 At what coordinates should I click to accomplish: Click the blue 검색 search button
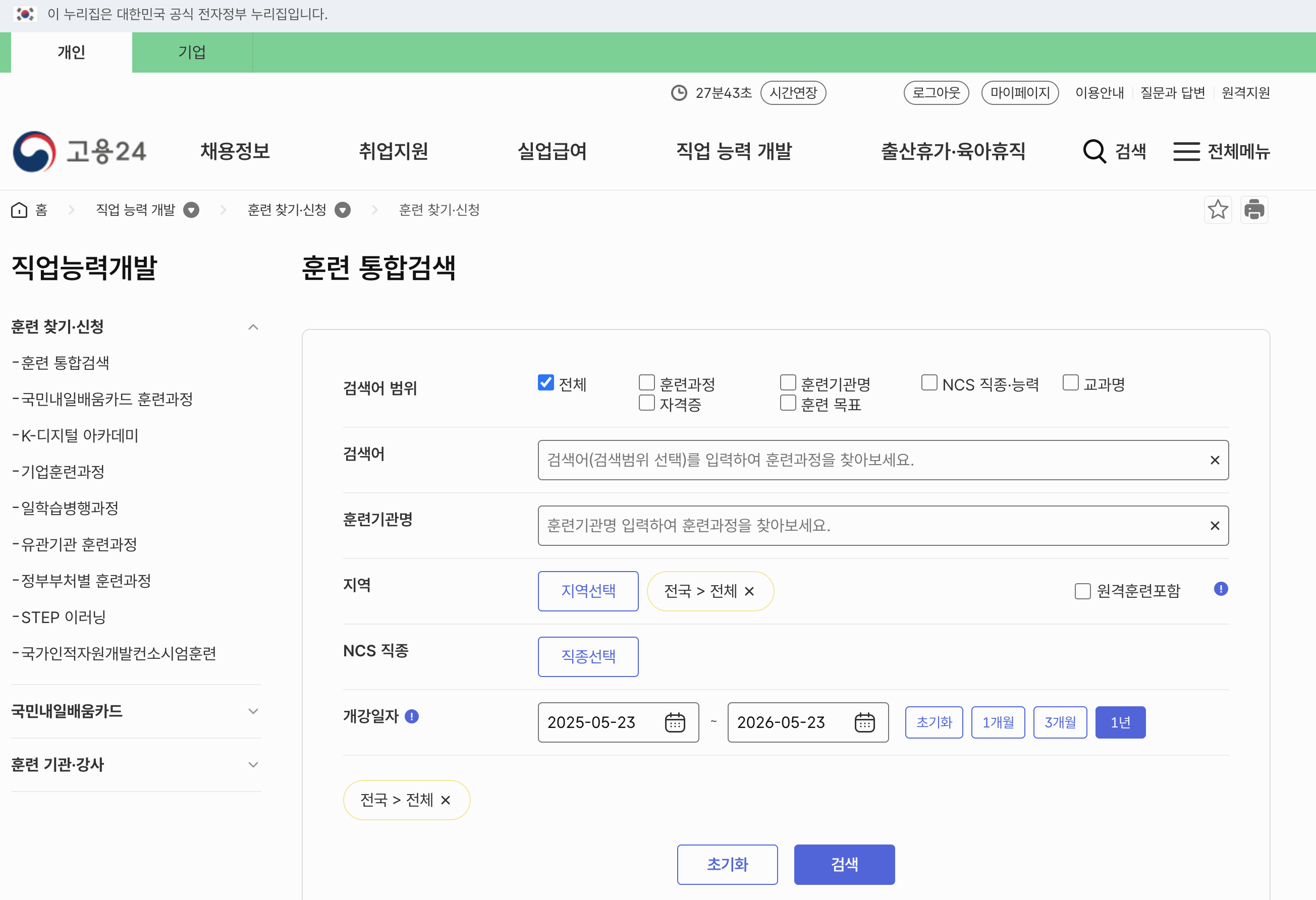click(x=844, y=864)
